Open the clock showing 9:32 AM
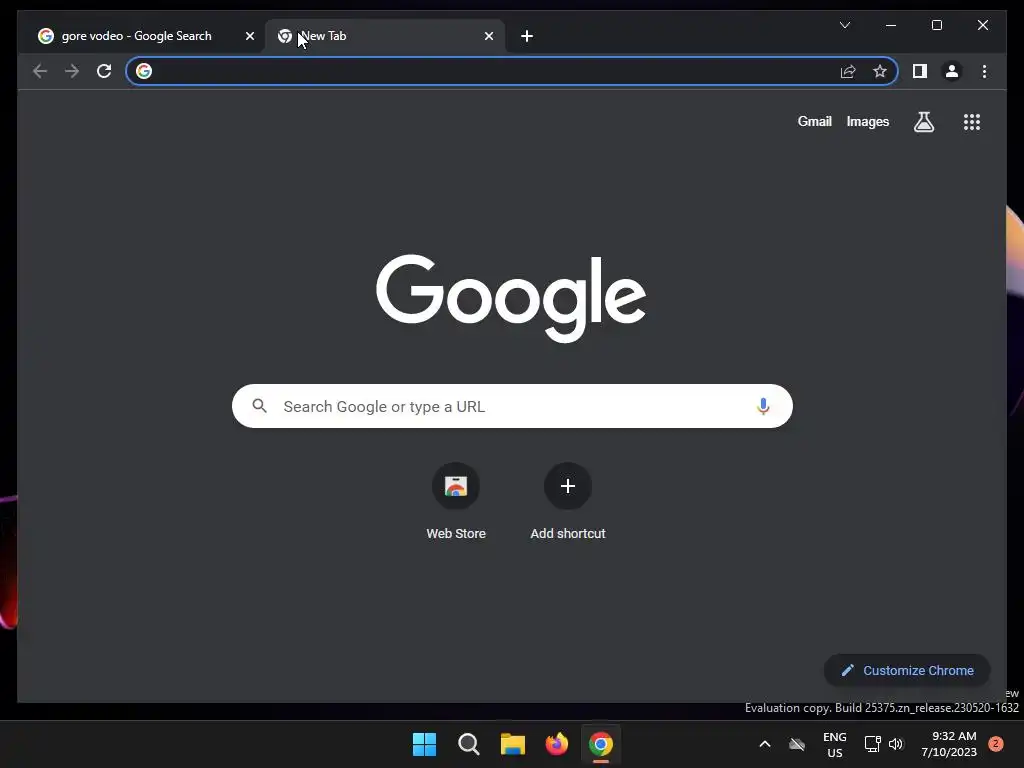 (x=949, y=744)
